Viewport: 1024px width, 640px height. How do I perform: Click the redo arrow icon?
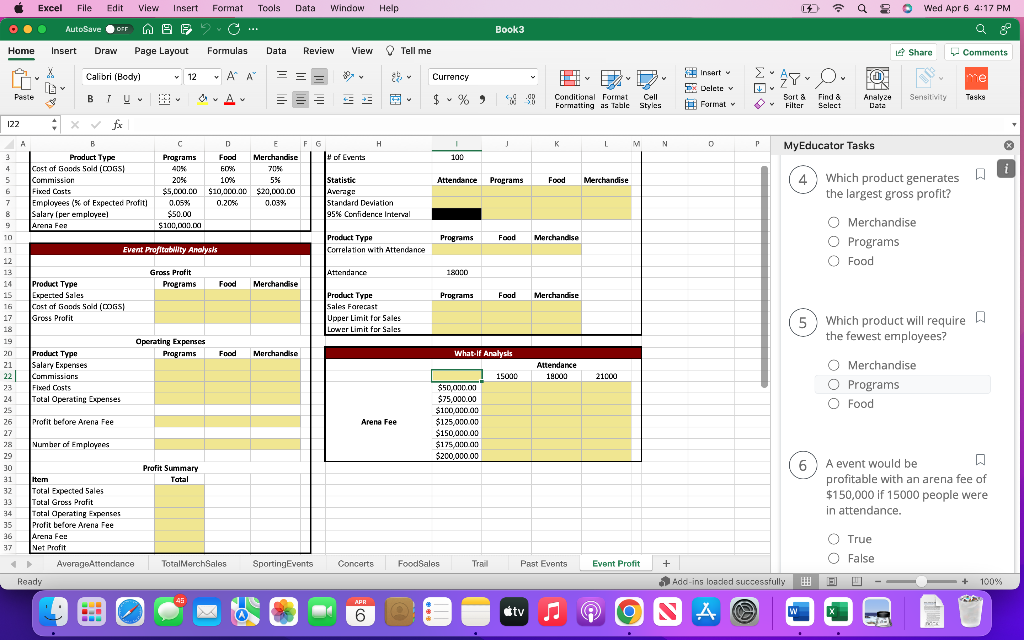coord(234,29)
